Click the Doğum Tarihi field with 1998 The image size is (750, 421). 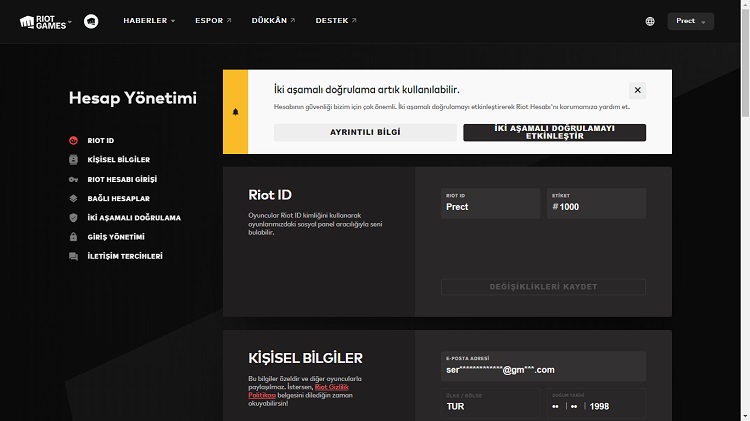coord(596,403)
